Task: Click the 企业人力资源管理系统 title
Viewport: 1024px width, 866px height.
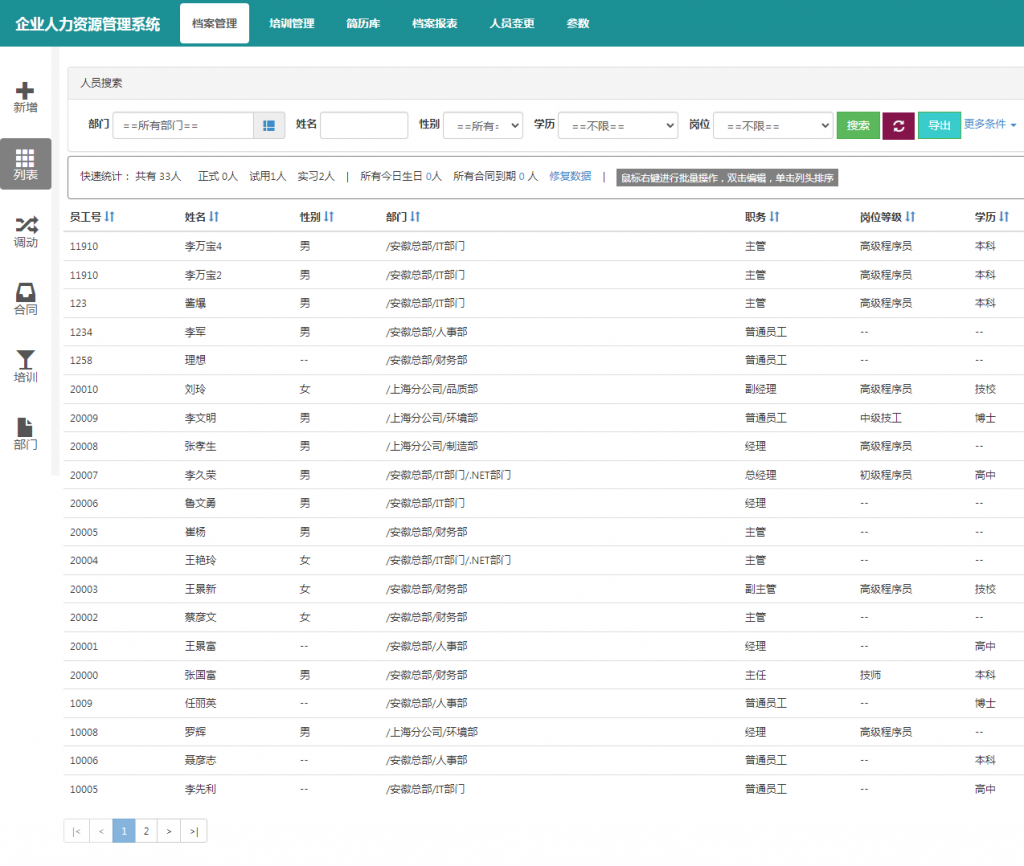Action: [88, 24]
